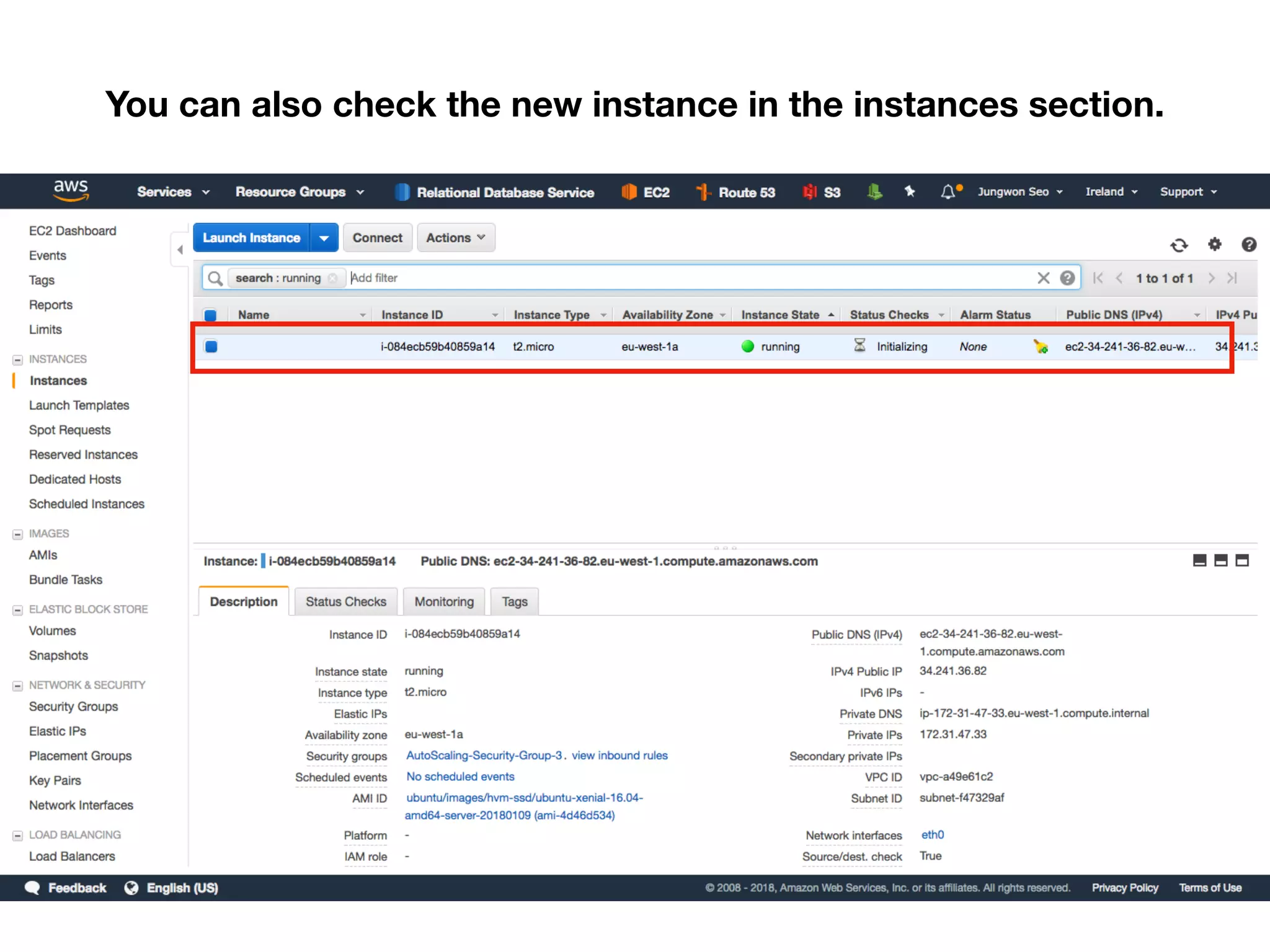
Task: Open the Services dropdown menu
Action: pyautogui.click(x=174, y=192)
